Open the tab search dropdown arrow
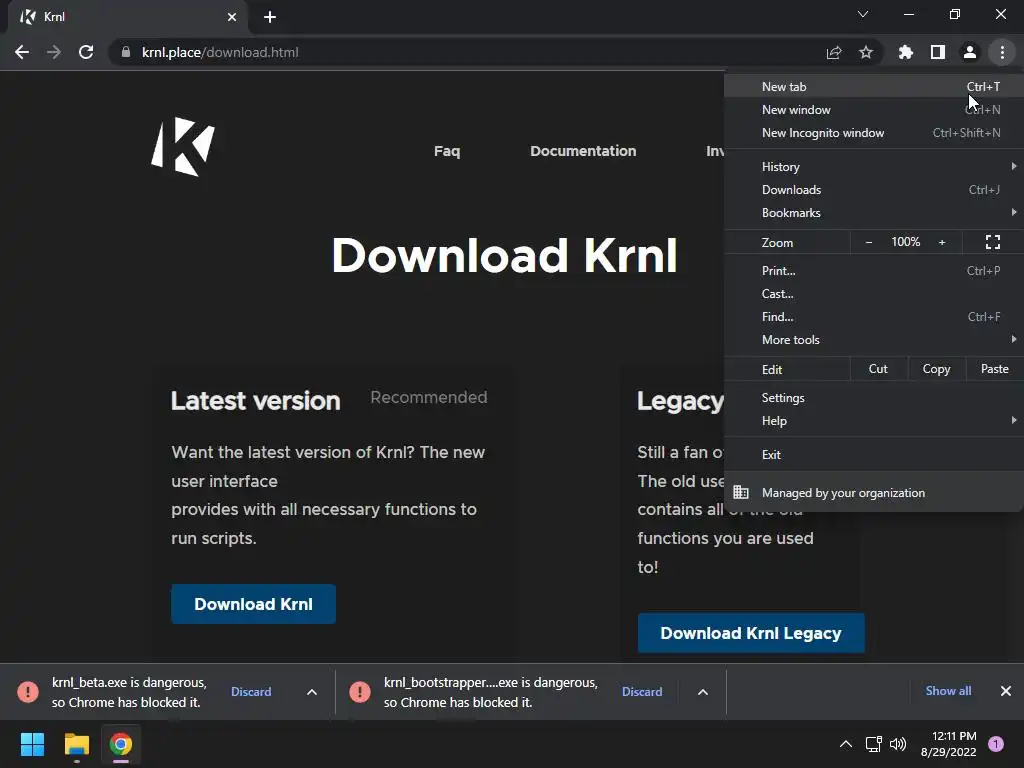 pos(863,14)
